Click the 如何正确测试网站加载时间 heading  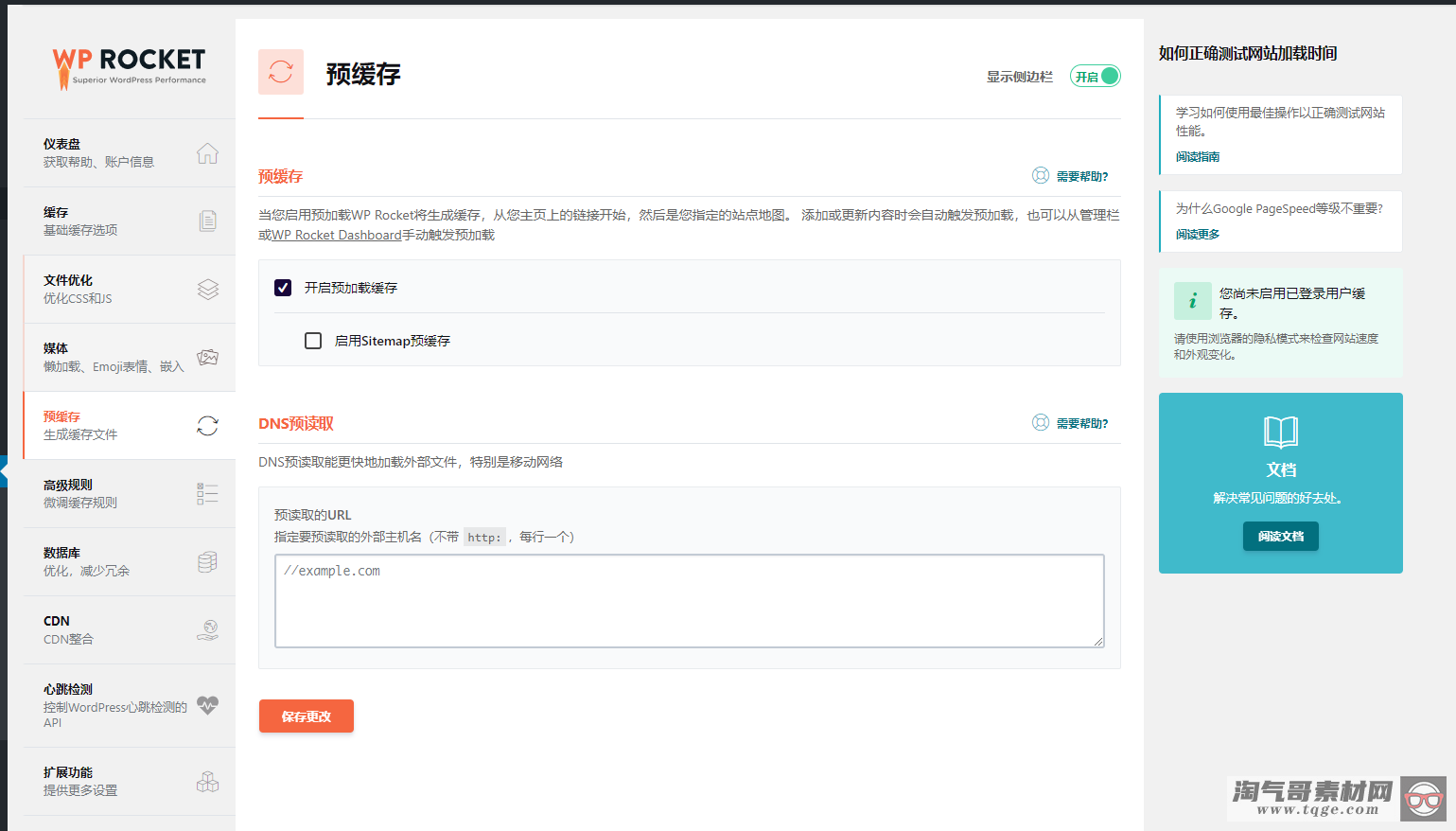click(x=1248, y=53)
